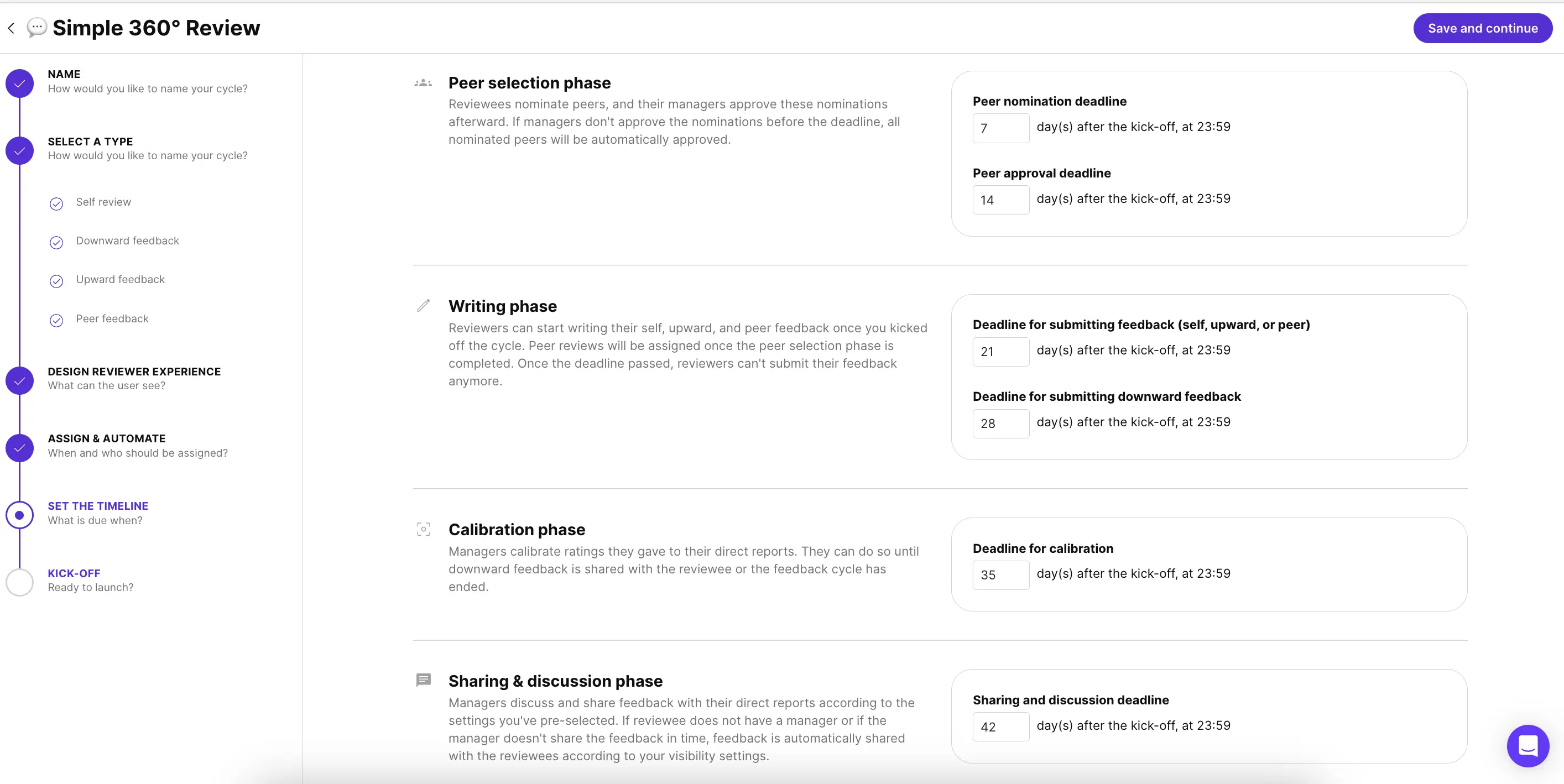The width and height of the screenshot is (1564, 784).
Task: Click the Sharing & discussion message icon
Action: (x=423, y=680)
